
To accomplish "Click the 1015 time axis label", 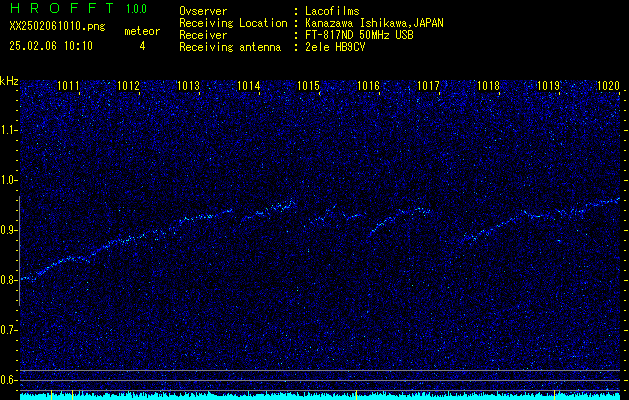I will [x=308, y=86].
